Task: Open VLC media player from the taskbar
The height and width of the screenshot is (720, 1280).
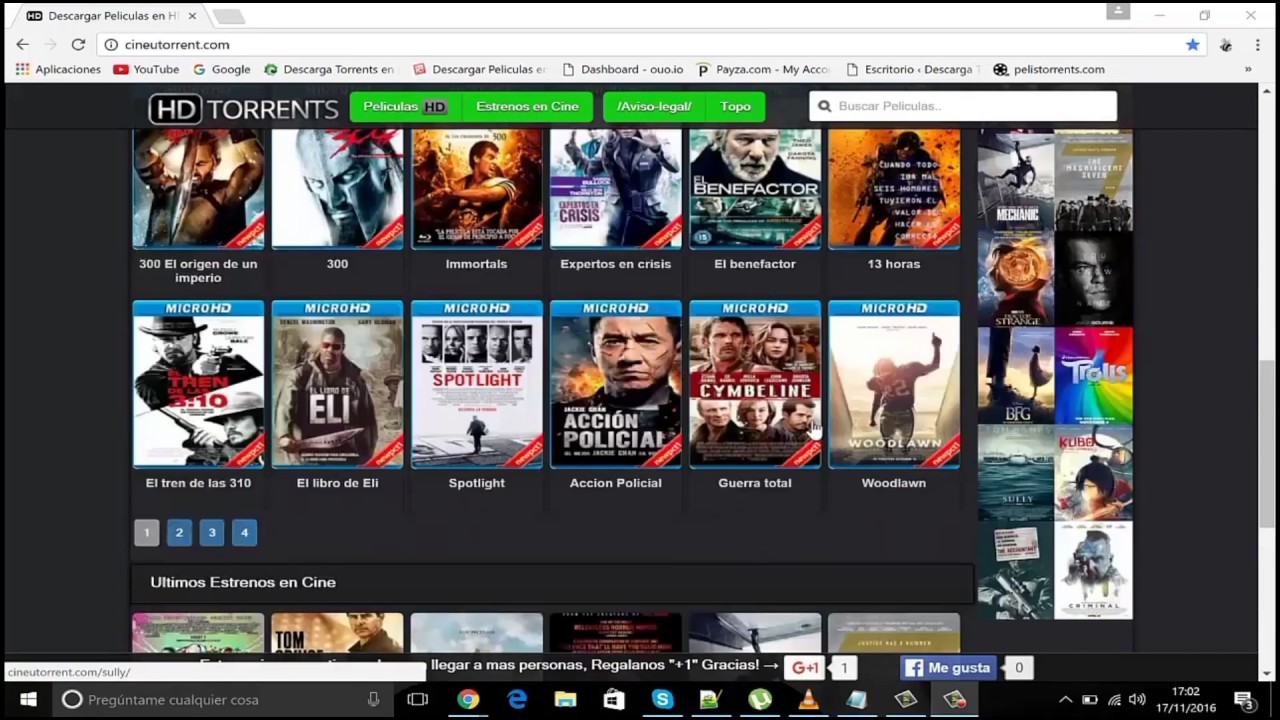Action: [808, 700]
